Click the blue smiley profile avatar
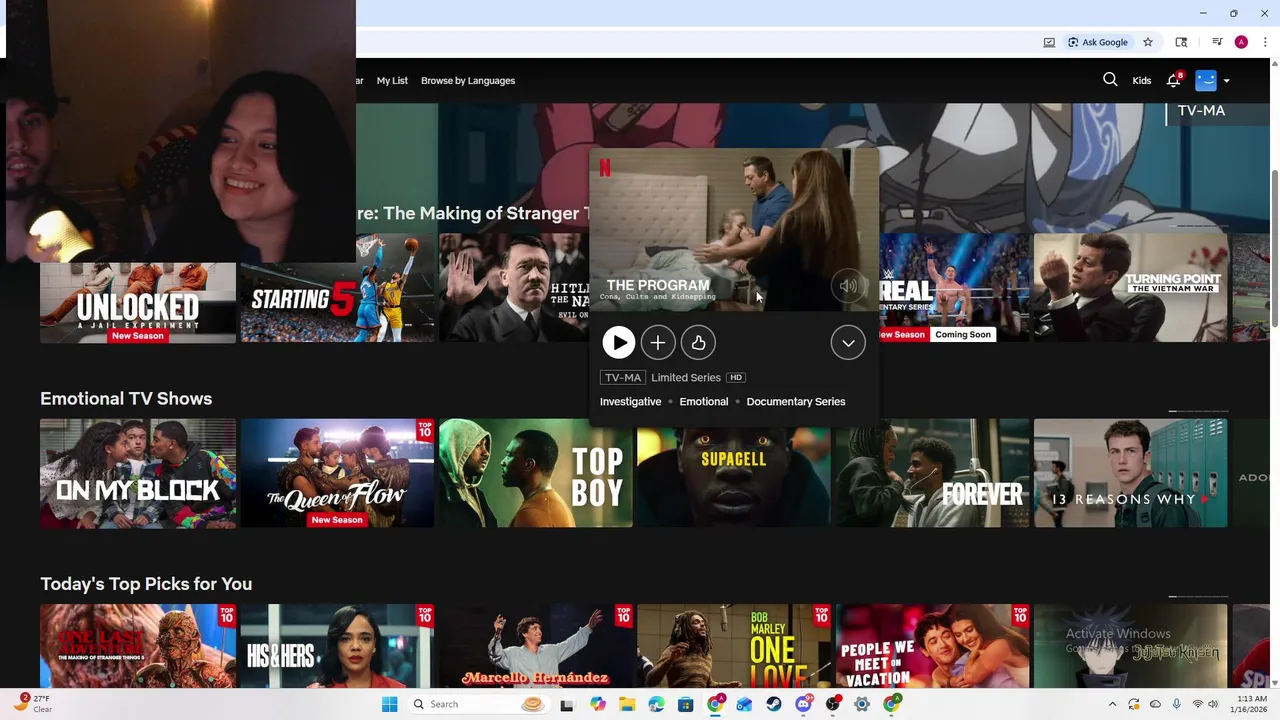Viewport: 1280px width, 720px height. pos(1206,80)
